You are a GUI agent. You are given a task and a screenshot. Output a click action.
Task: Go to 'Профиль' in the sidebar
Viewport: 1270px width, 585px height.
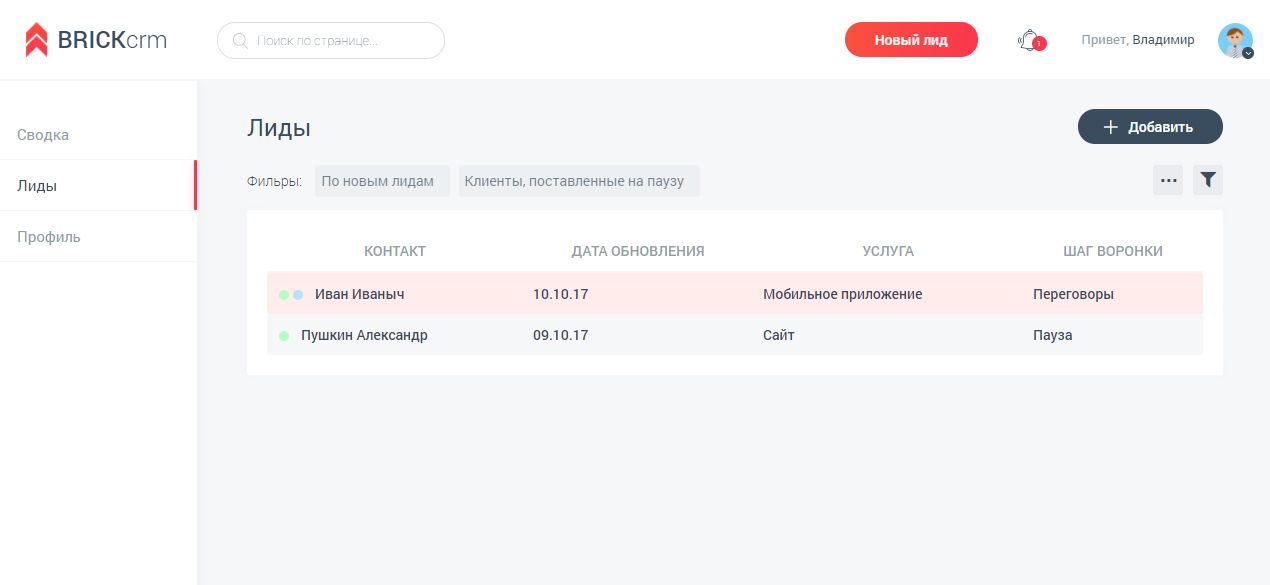click(49, 237)
